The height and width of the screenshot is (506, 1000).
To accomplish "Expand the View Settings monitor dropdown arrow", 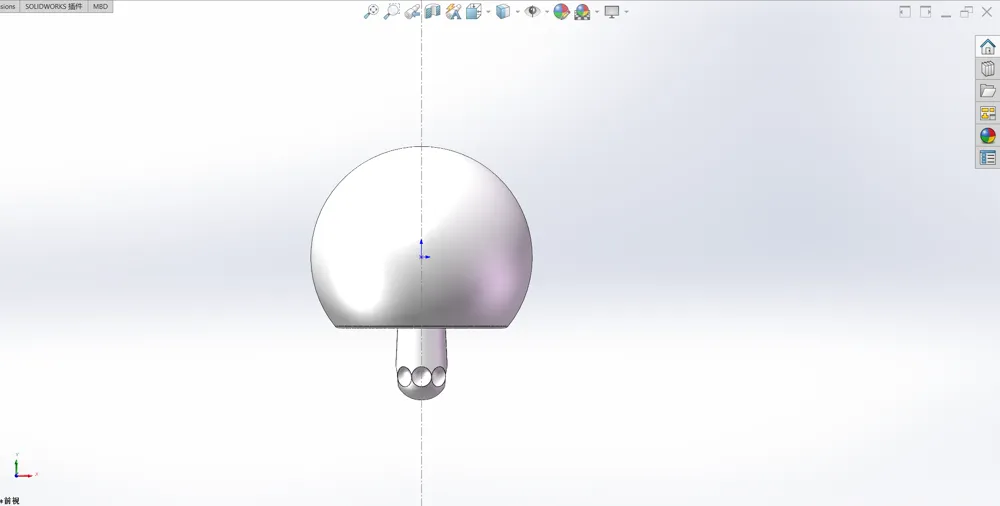I will pyautogui.click(x=627, y=12).
